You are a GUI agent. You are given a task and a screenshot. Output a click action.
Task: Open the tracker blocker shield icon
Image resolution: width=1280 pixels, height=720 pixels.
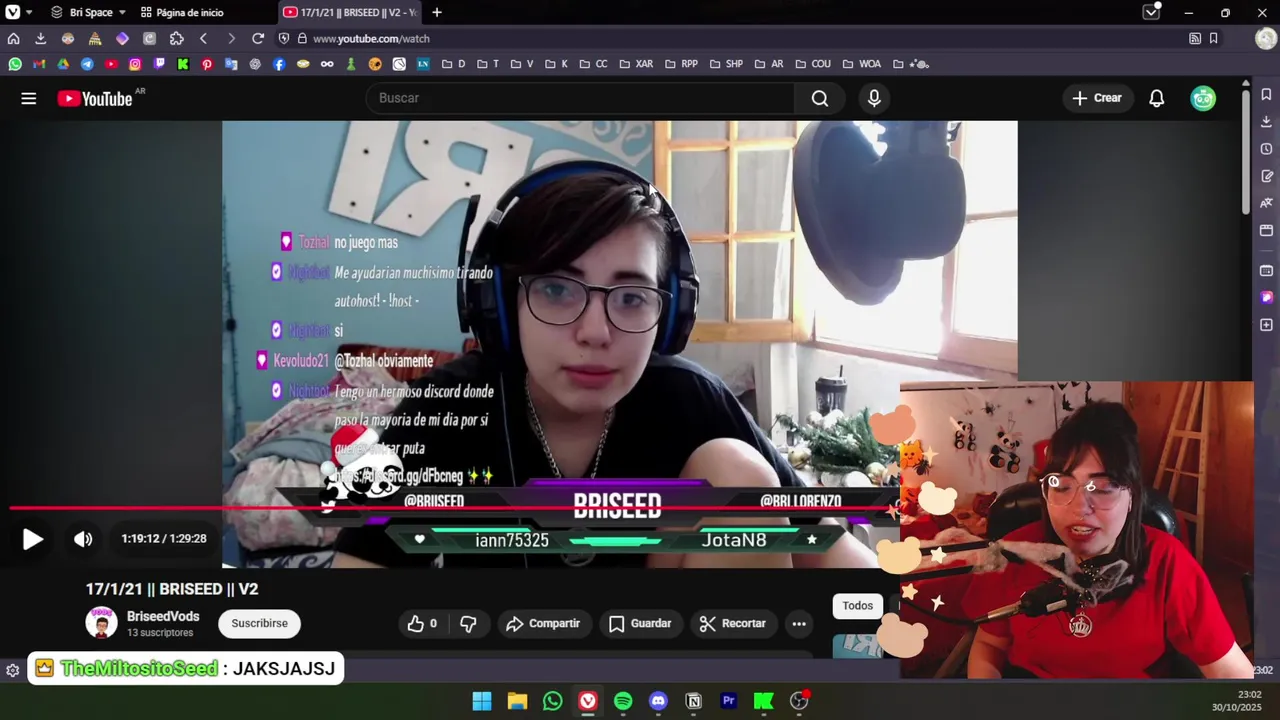click(284, 38)
